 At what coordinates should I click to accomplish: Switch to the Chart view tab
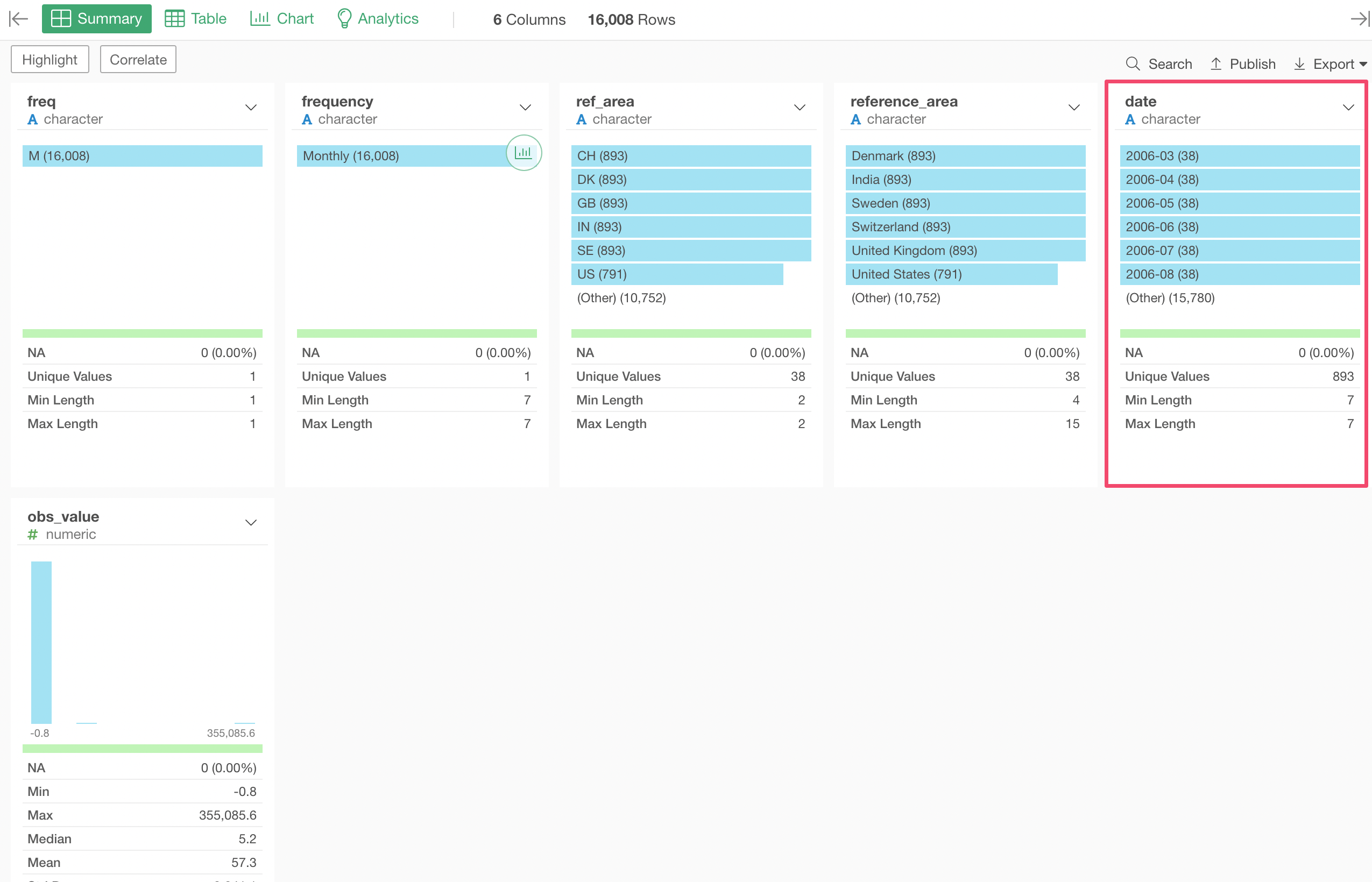pyautogui.click(x=282, y=19)
